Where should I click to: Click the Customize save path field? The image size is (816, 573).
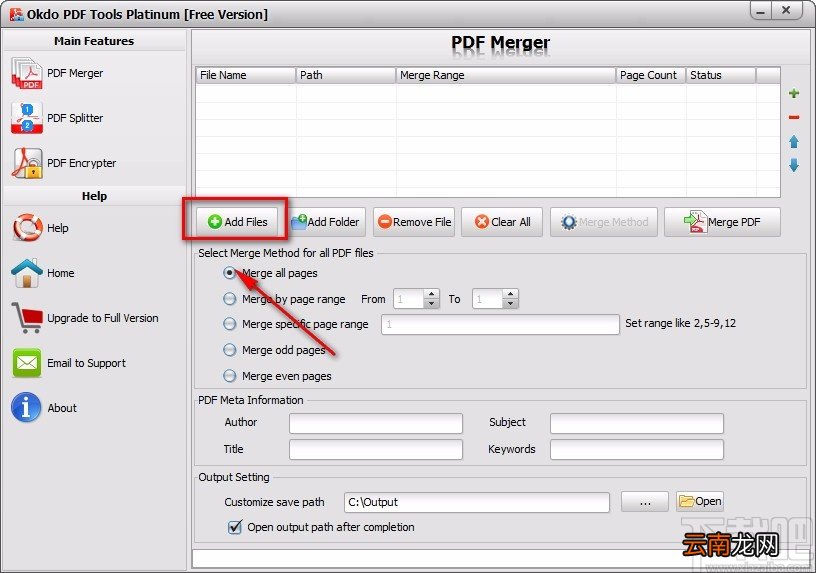(477, 502)
